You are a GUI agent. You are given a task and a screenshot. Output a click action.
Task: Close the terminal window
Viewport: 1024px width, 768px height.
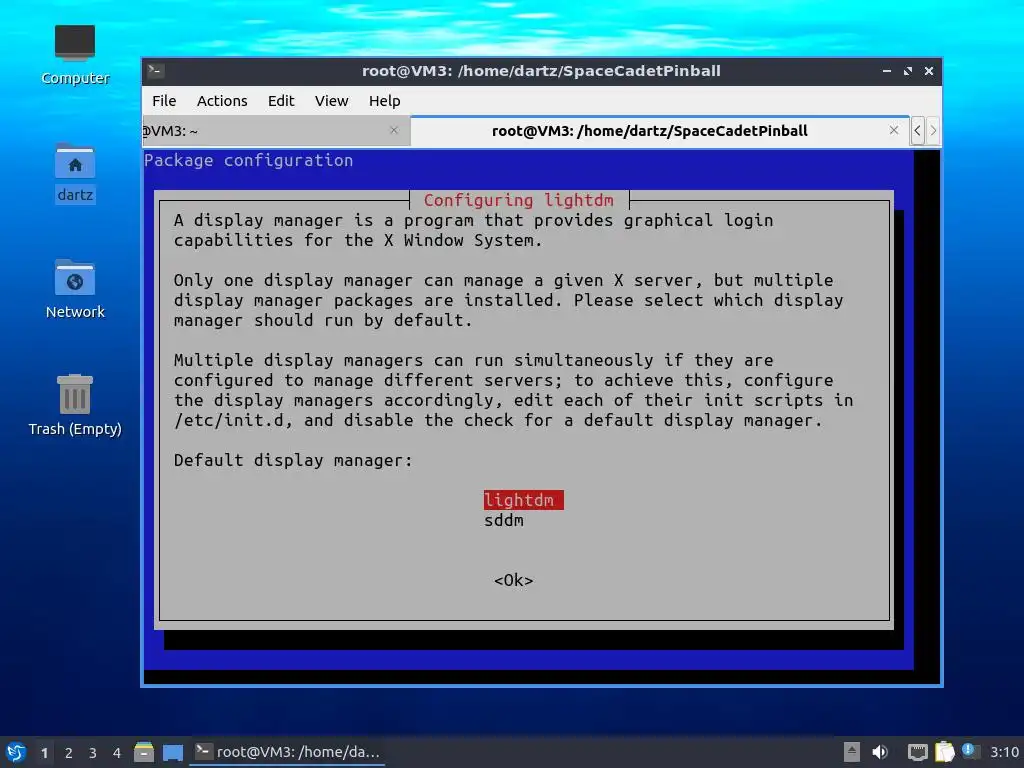point(929,71)
